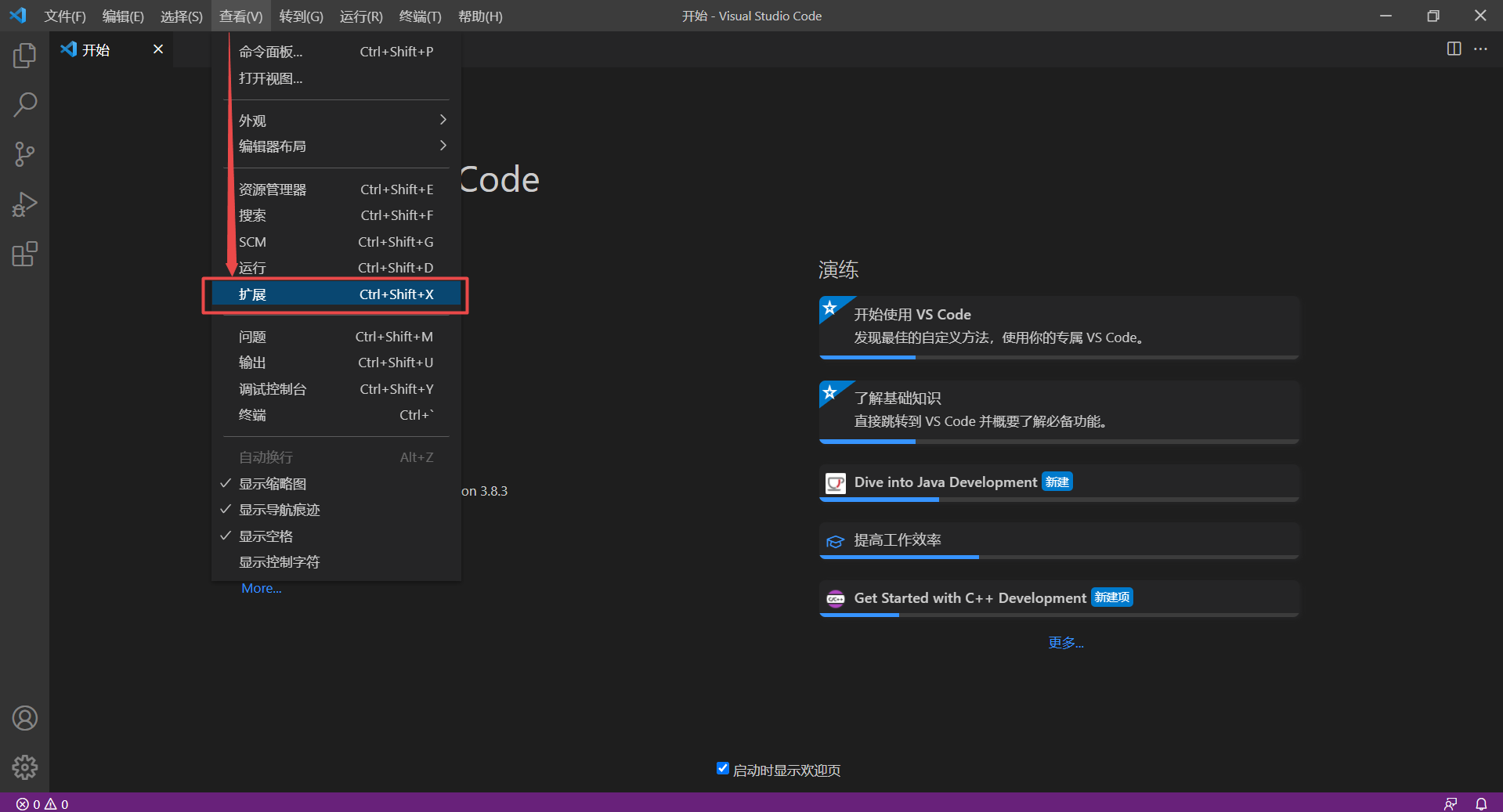Select SCM menu entry
The width and height of the screenshot is (1503, 812).
click(336, 242)
